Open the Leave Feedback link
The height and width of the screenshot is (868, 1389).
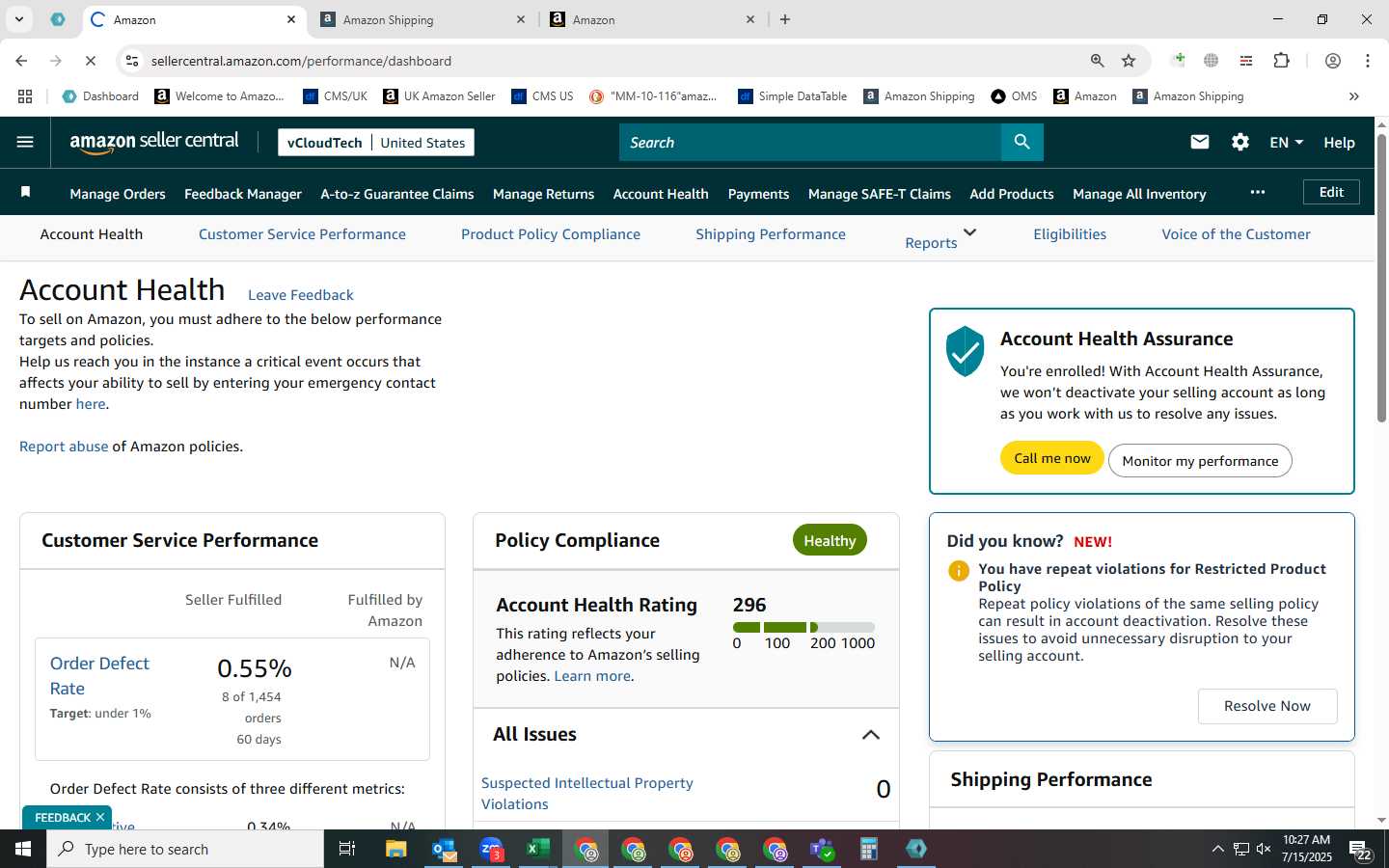coord(301,295)
